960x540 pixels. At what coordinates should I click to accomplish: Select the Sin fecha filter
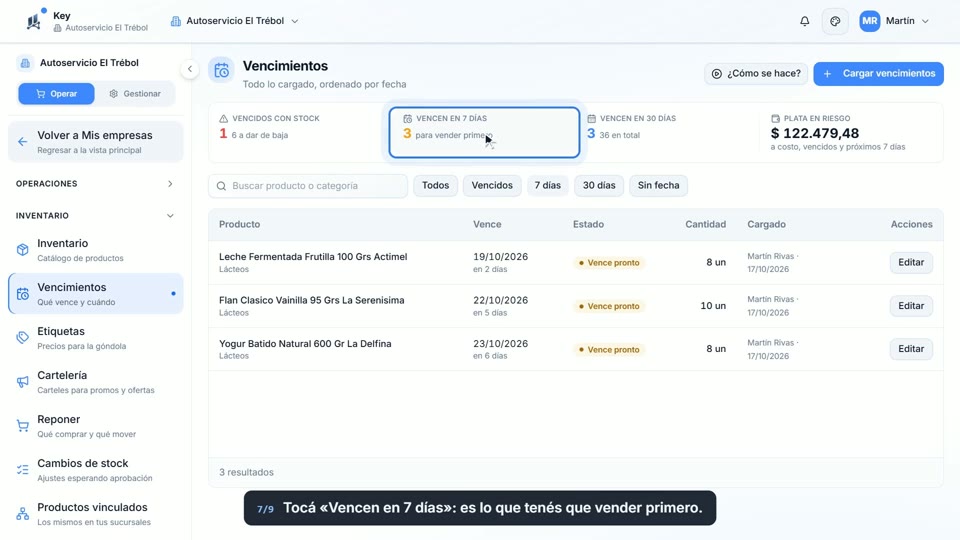point(658,186)
